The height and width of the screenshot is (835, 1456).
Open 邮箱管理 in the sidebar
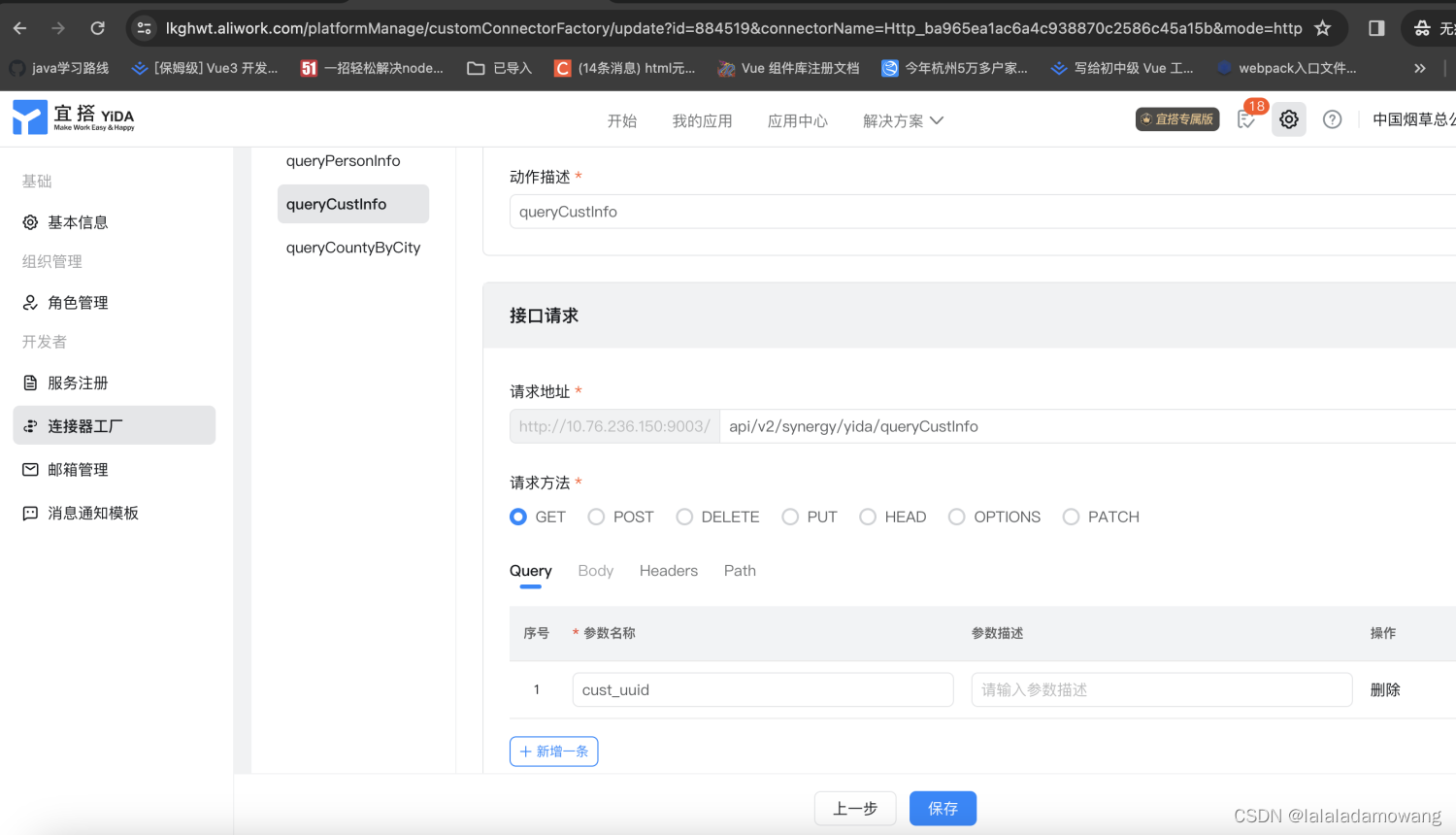click(115, 470)
